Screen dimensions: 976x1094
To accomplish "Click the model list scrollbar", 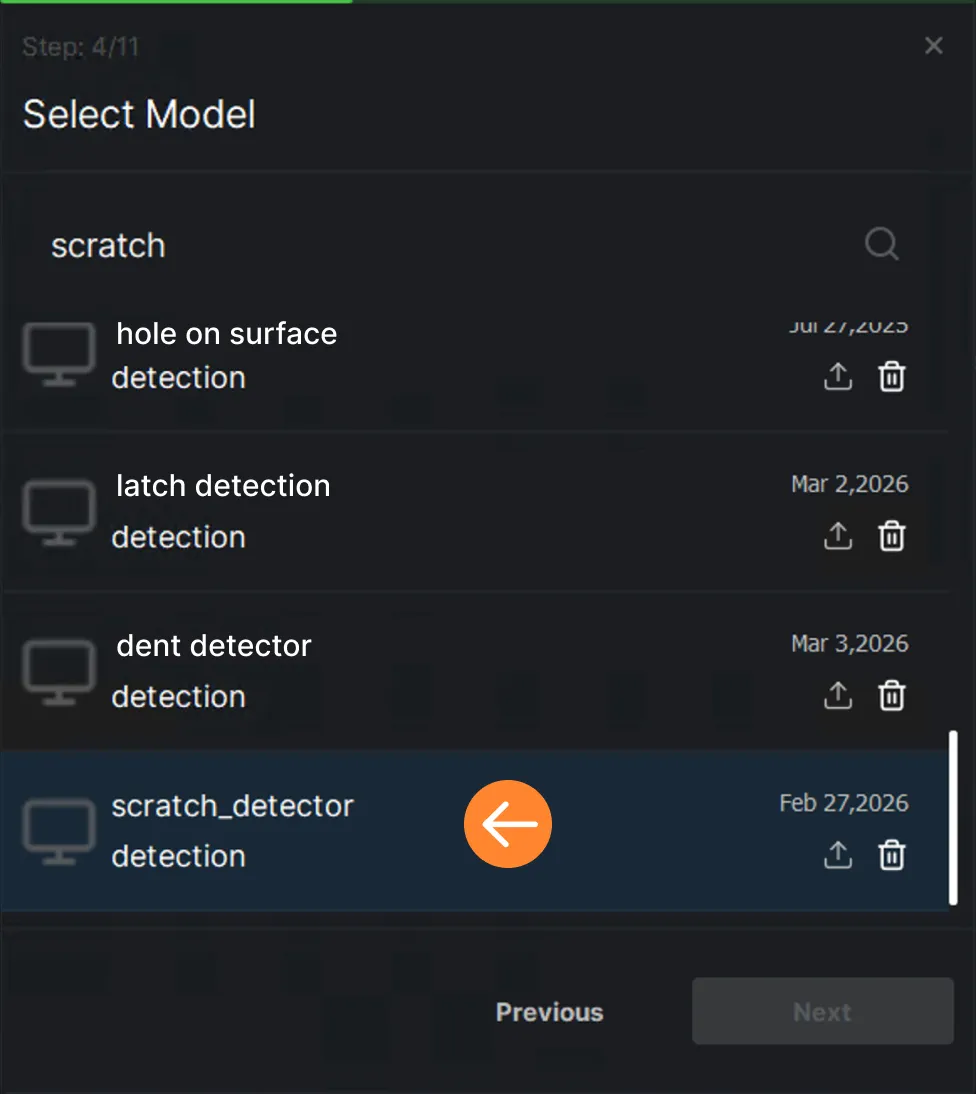I will (953, 818).
